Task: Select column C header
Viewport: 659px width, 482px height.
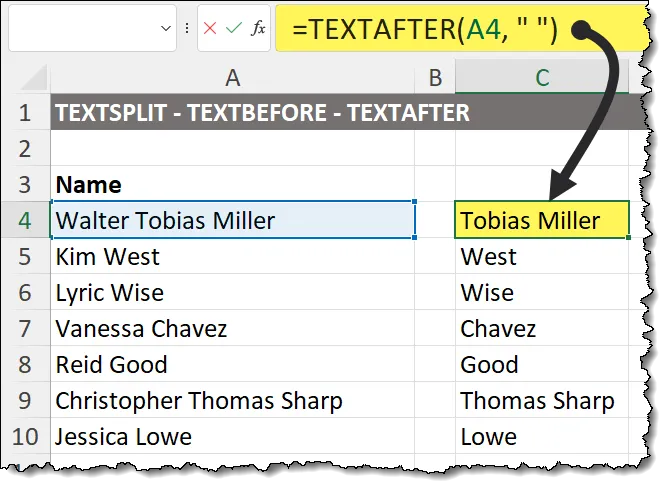Action: coord(541,77)
